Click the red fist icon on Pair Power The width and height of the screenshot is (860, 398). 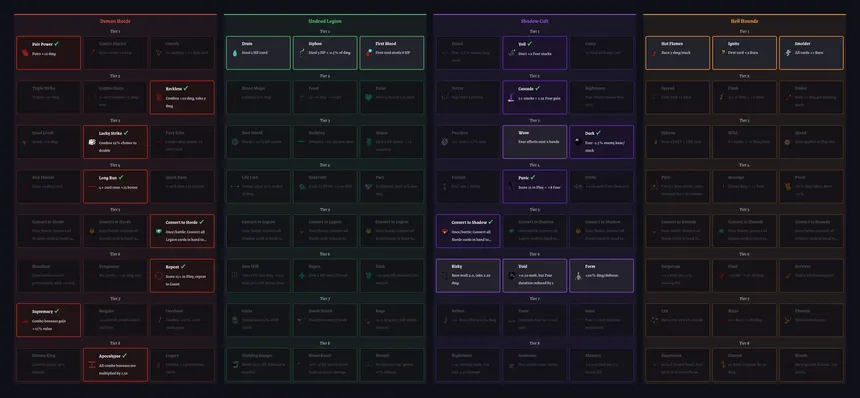click(x=25, y=54)
